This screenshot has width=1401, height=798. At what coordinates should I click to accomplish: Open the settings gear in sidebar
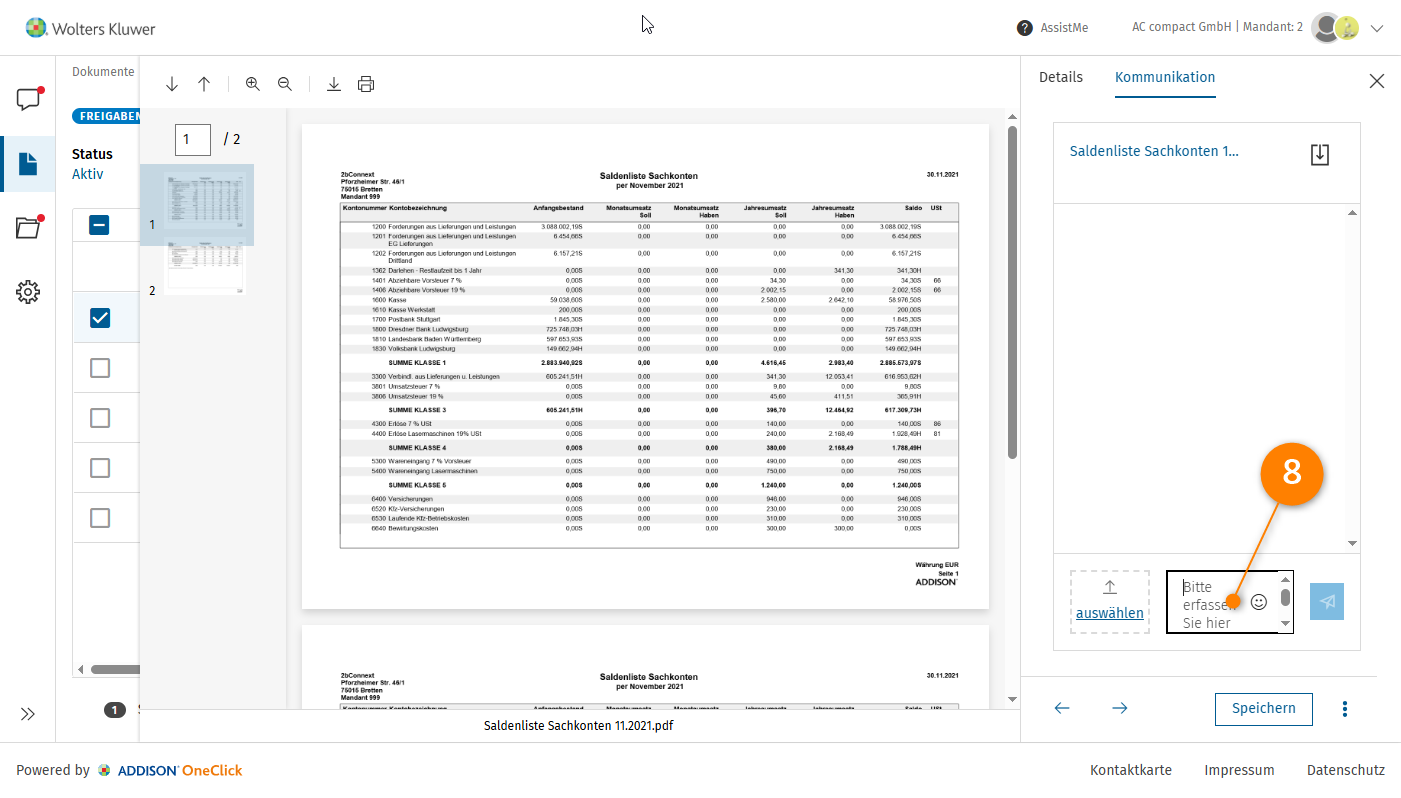click(x=28, y=292)
